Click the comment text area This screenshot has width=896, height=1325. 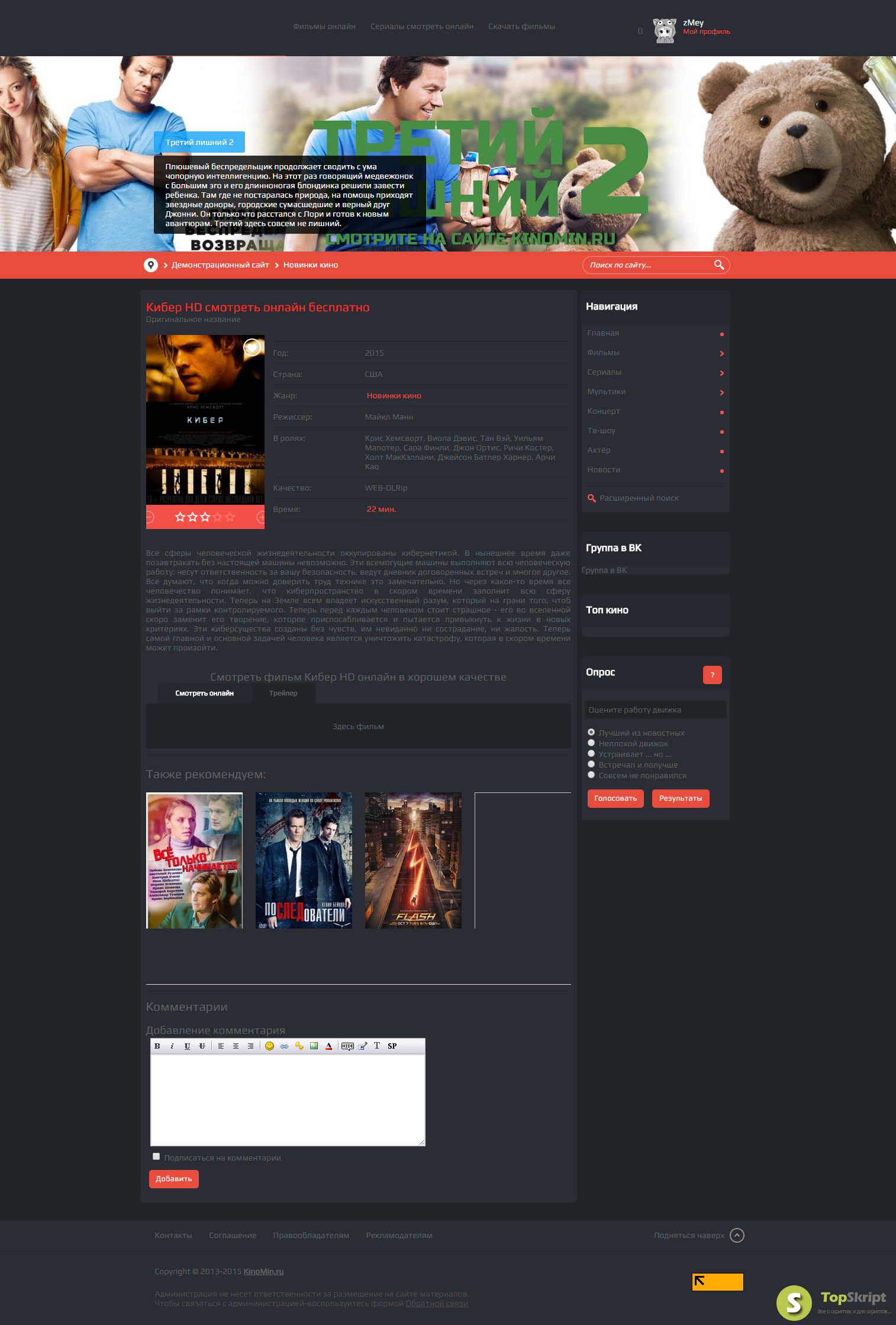(288, 1100)
